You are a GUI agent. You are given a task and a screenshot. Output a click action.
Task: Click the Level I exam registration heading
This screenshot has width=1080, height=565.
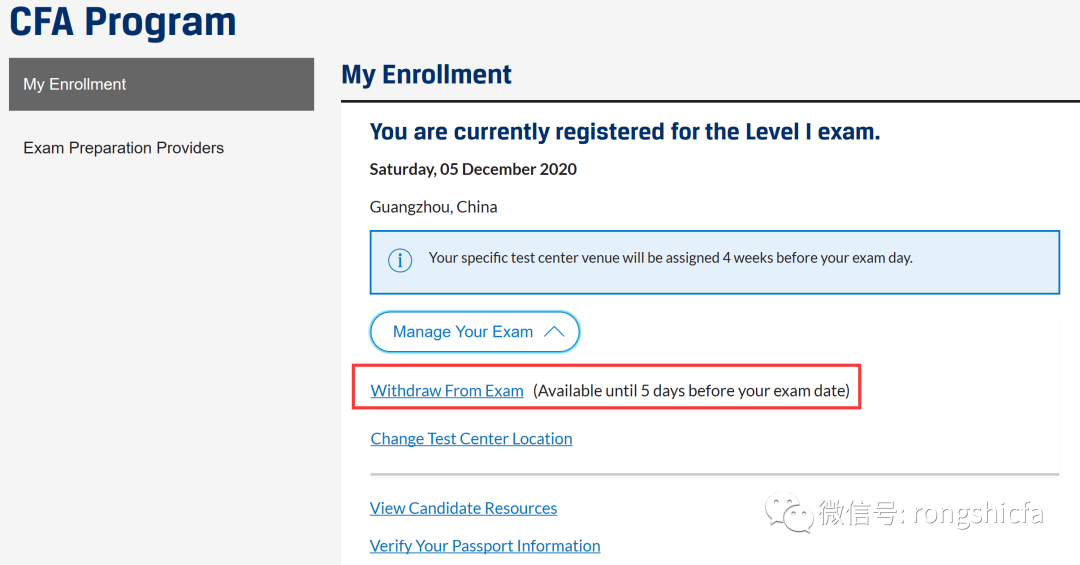pyautogui.click(x=625, y=132)
